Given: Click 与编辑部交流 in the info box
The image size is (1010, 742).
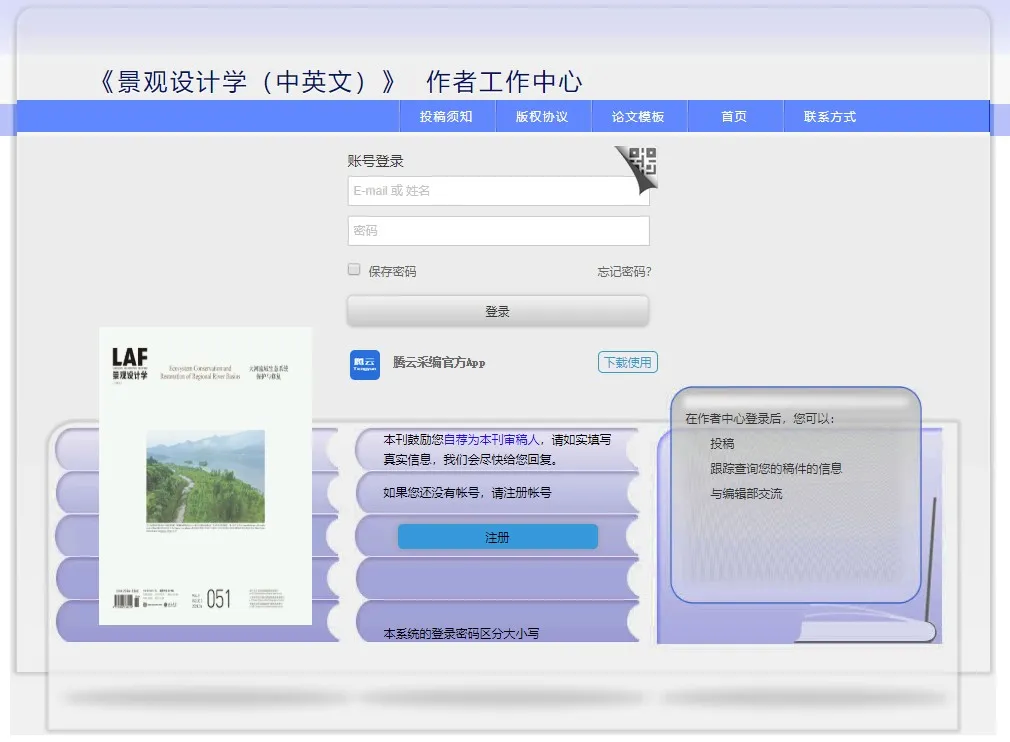Looking at the screenshot, I should coord(746,494).
